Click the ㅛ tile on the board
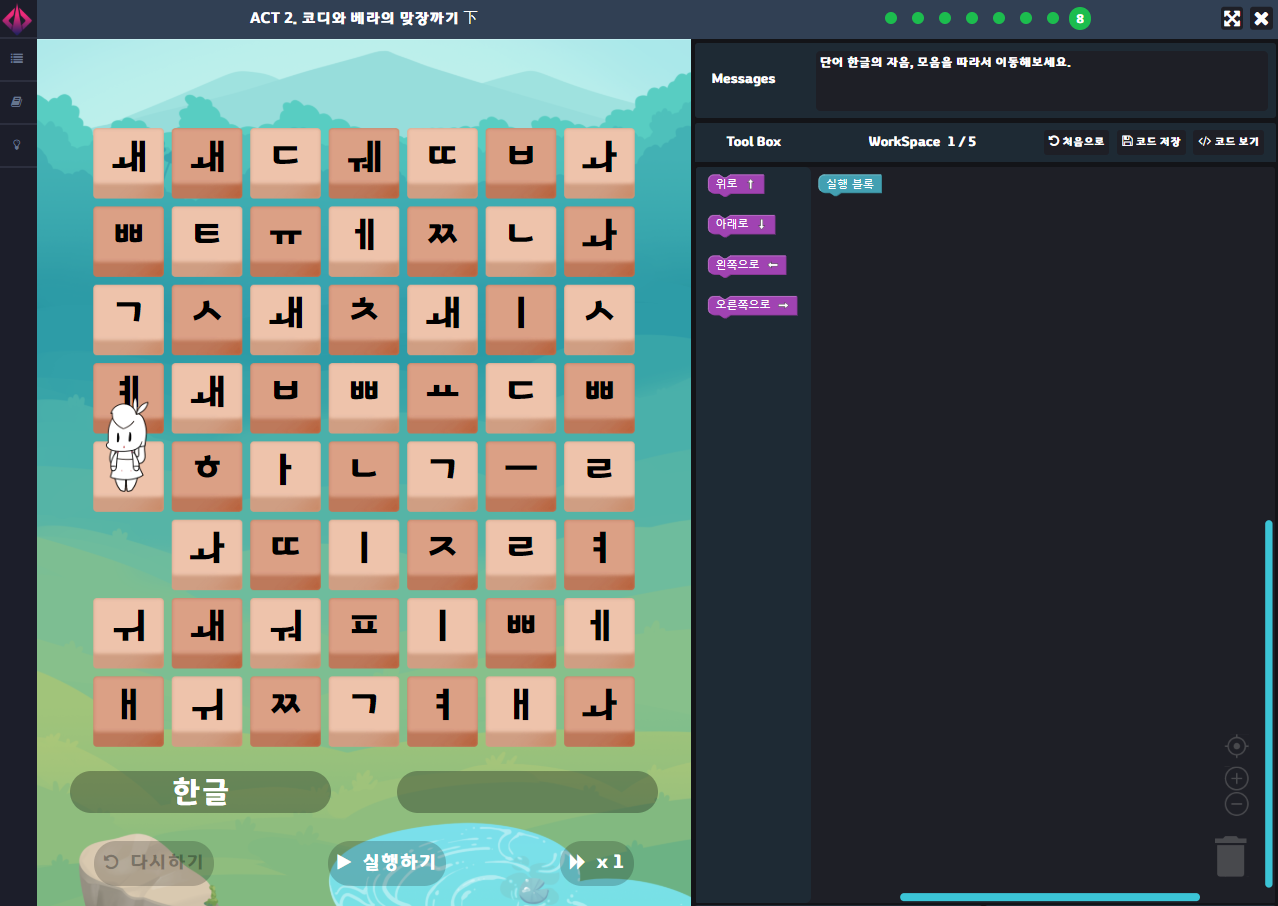 442,398
